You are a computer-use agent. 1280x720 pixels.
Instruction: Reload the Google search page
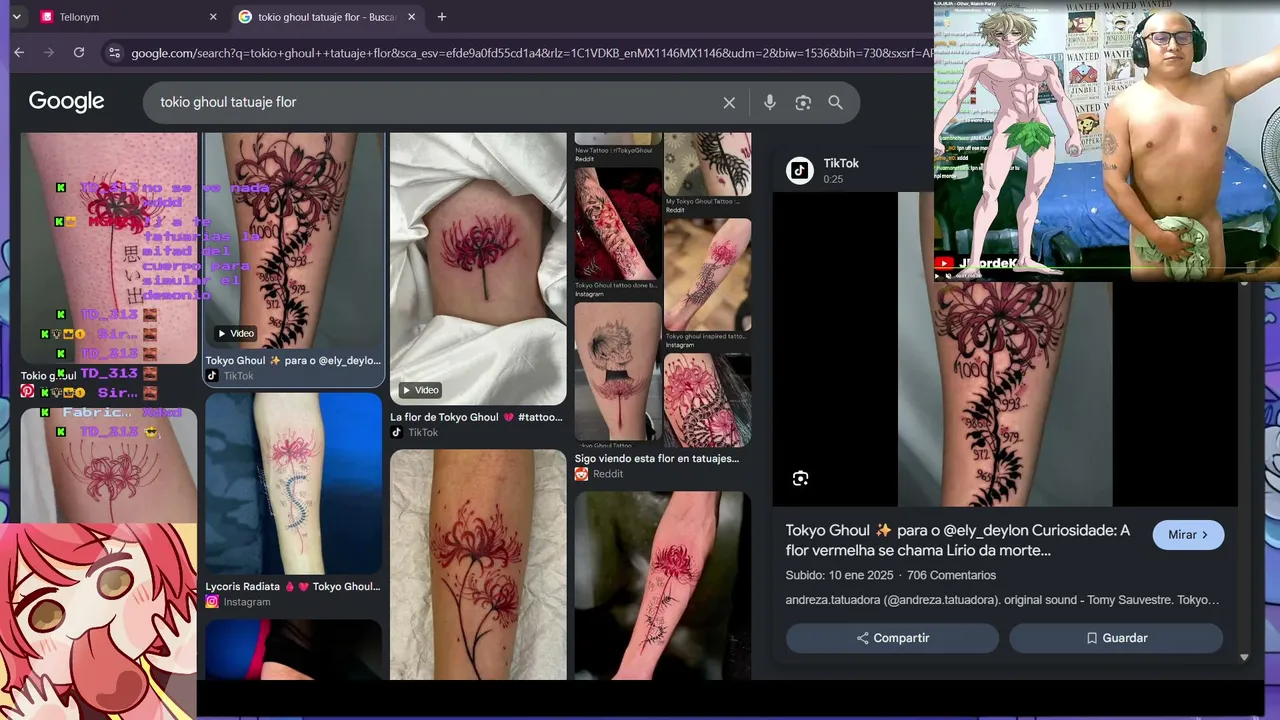coord(79,53)
